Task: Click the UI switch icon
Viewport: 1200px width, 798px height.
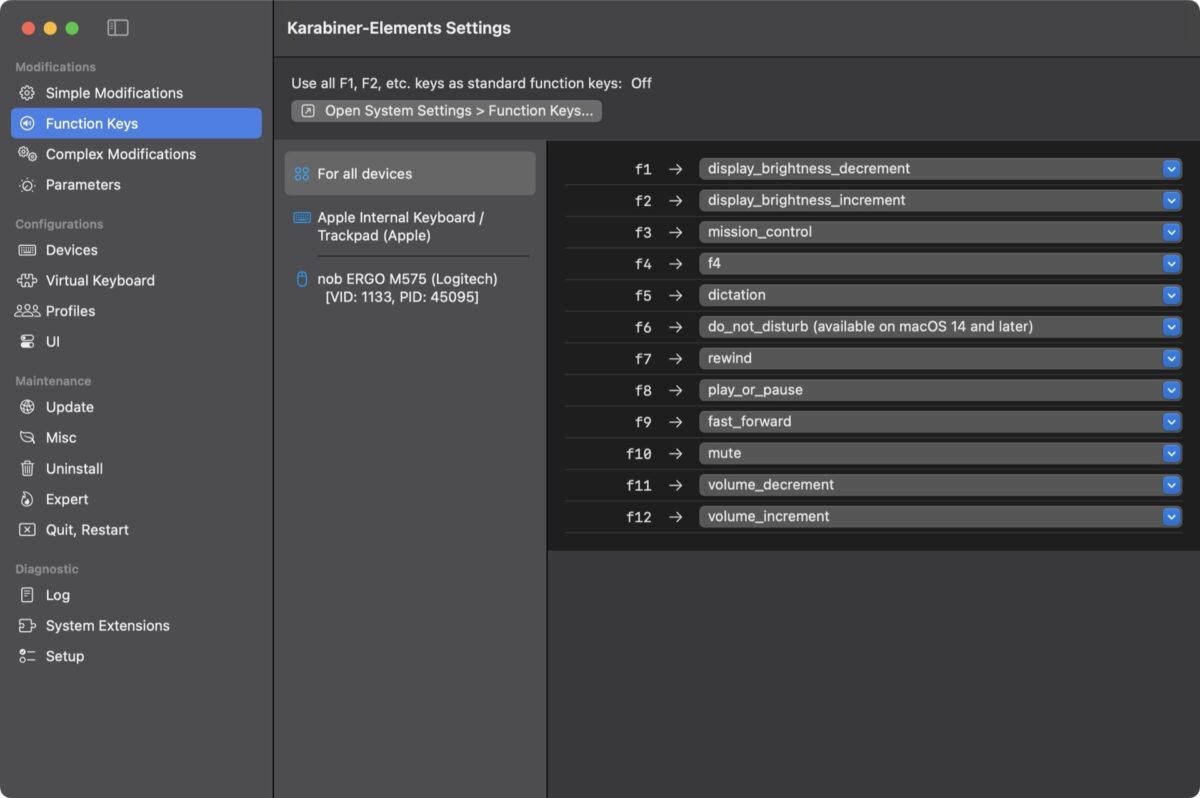Action: pos(27,342)
